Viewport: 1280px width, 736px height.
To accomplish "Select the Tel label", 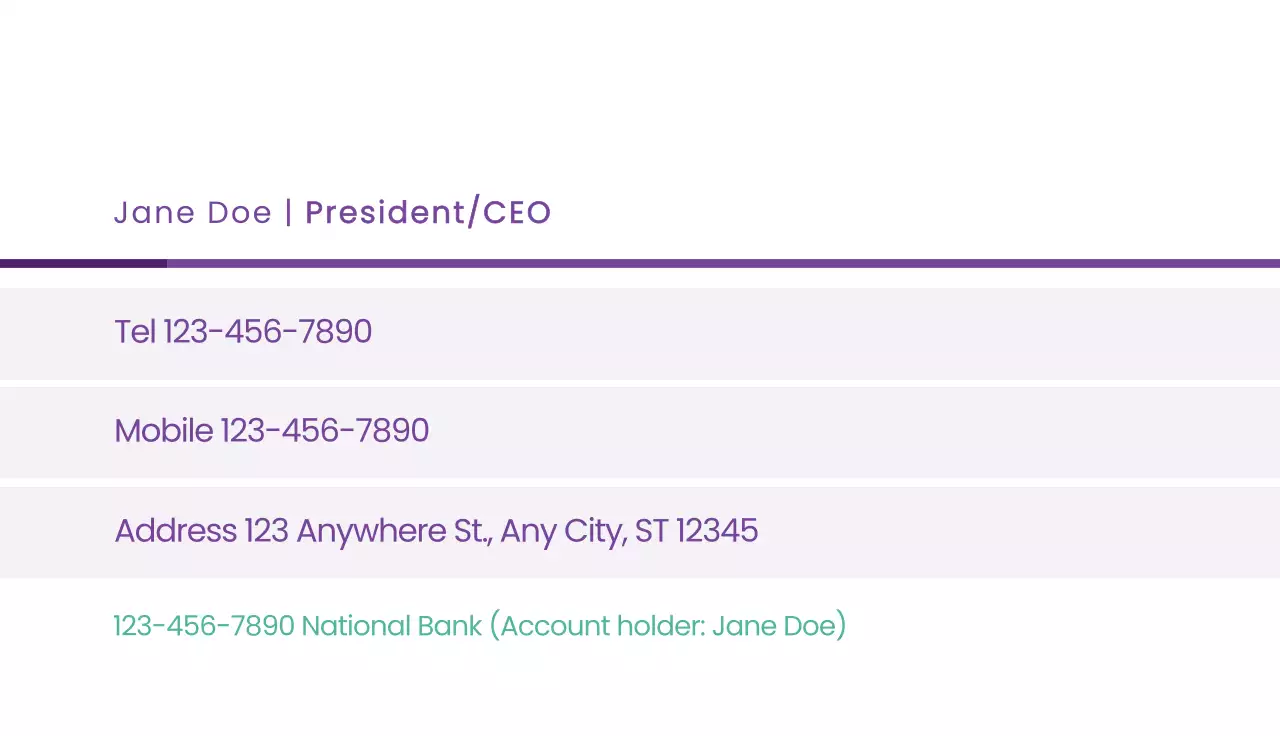I will click(x=135, y=332).
